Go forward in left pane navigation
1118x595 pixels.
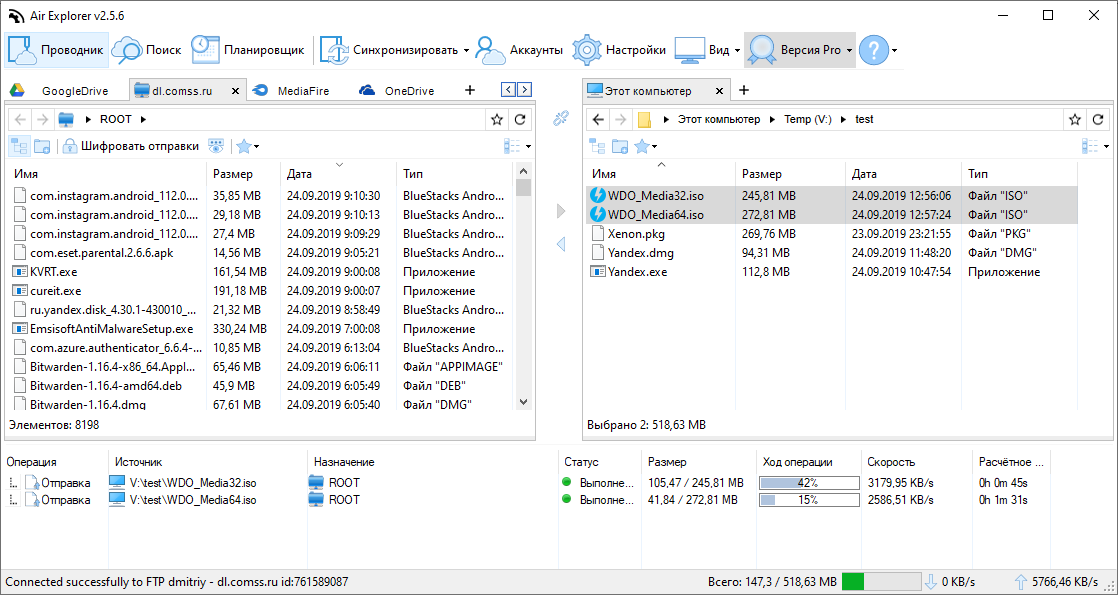point(42,119)
